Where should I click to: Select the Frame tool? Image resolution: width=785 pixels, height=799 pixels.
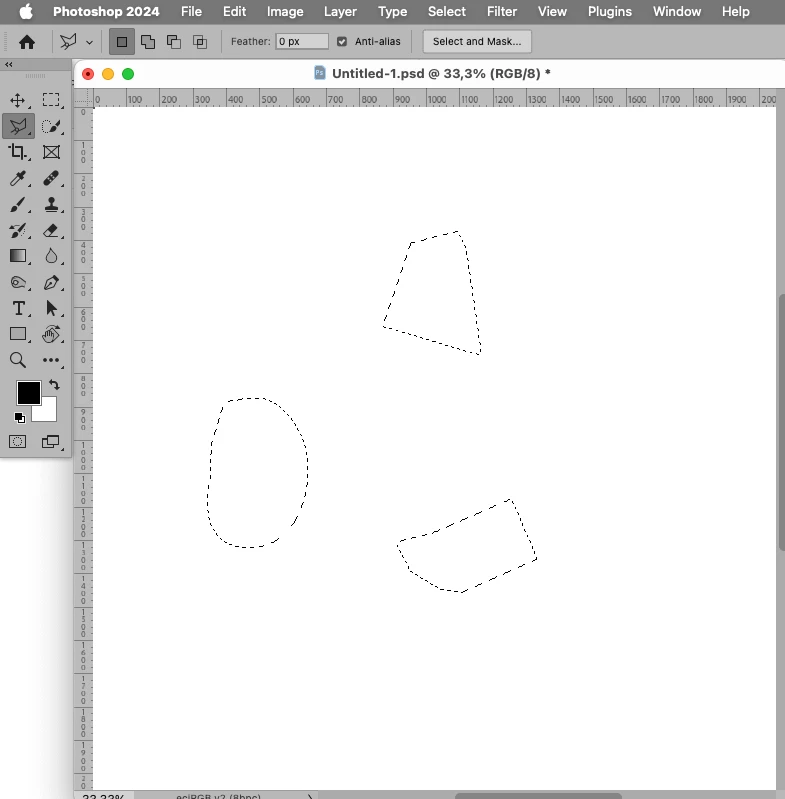point(51,152)
